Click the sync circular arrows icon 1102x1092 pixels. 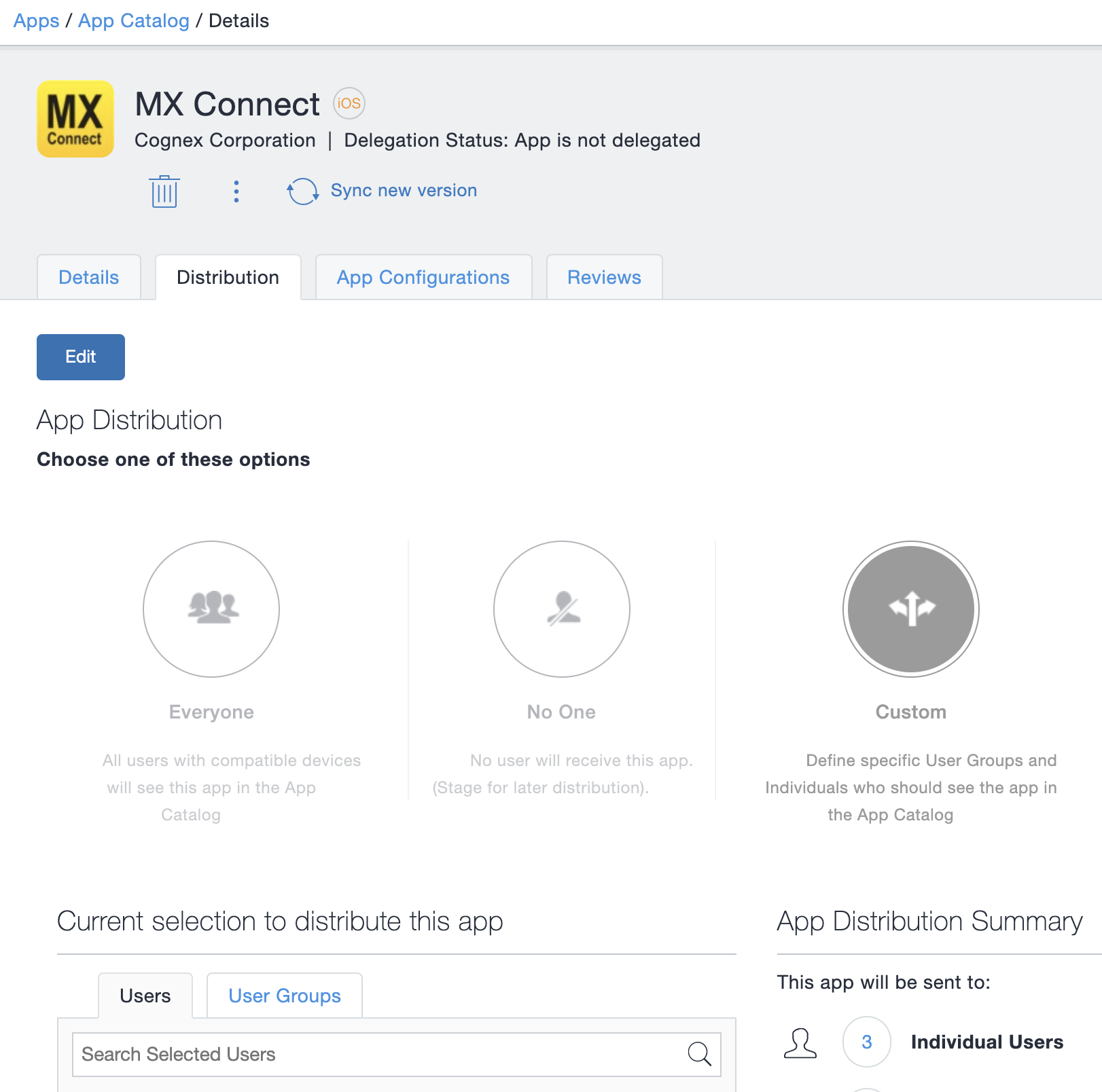pos(302,192)
